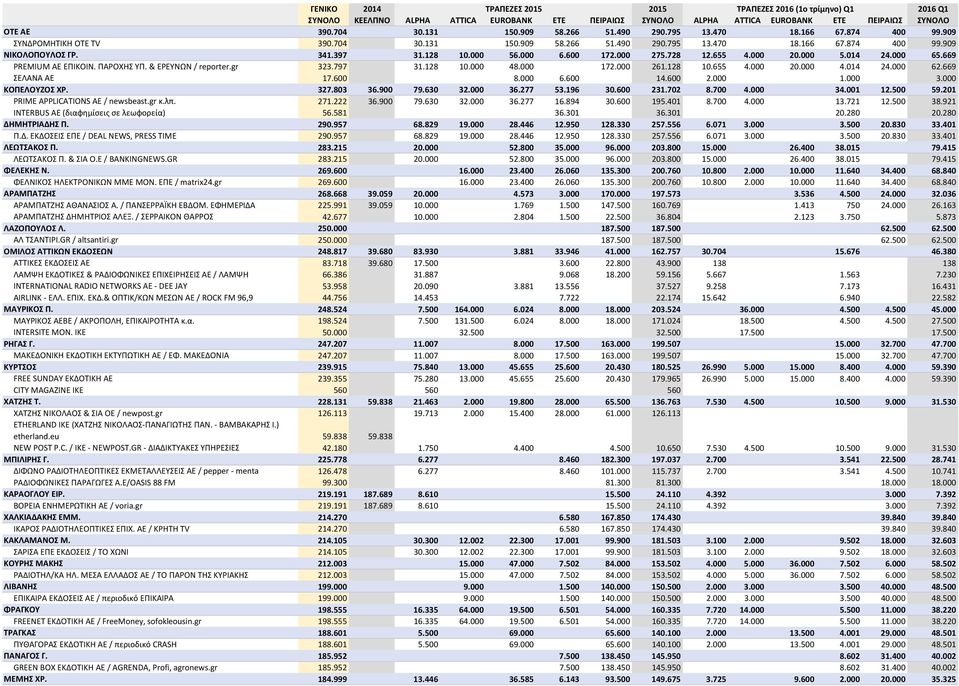Click the voria.gr row label
959x686 pixels.
click(x=78, y=506)
